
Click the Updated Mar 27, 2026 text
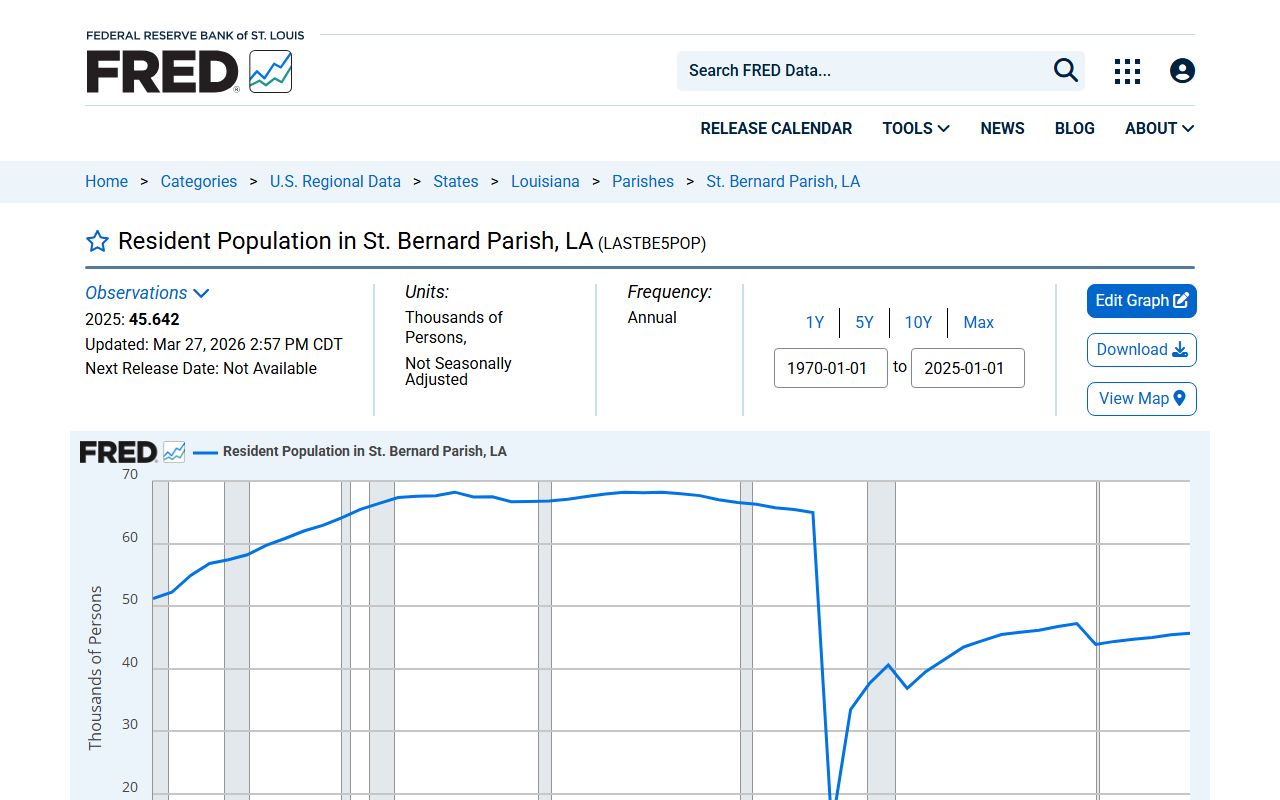tap(214, 344)
